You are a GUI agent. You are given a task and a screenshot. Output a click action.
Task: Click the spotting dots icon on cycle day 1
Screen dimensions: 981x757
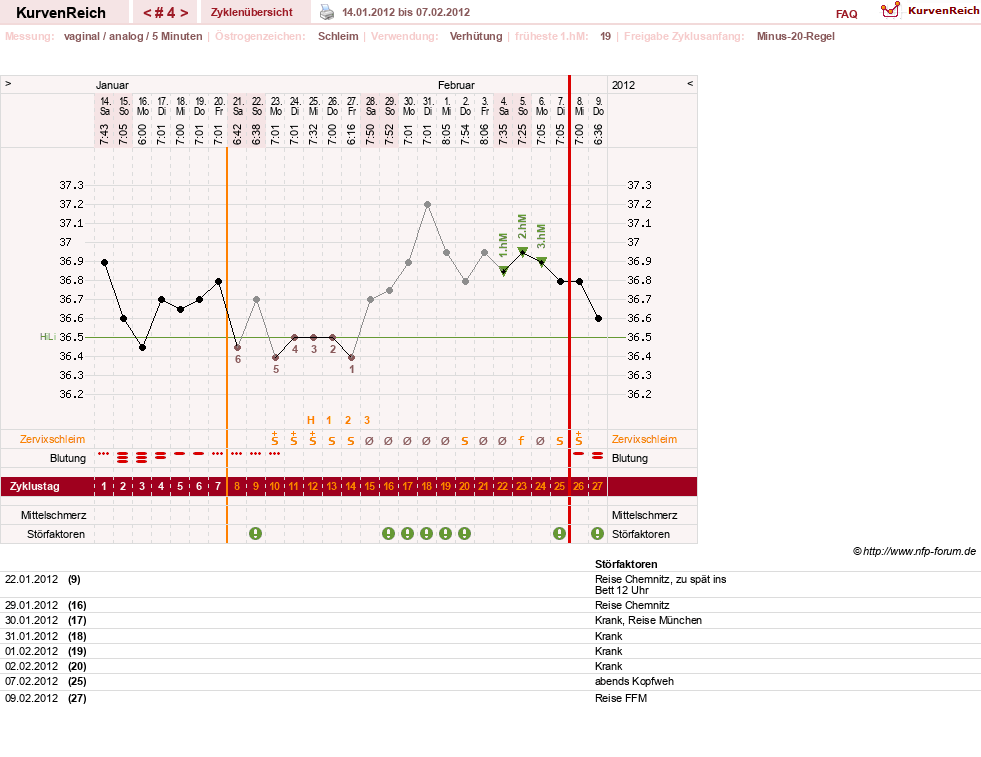104,454
